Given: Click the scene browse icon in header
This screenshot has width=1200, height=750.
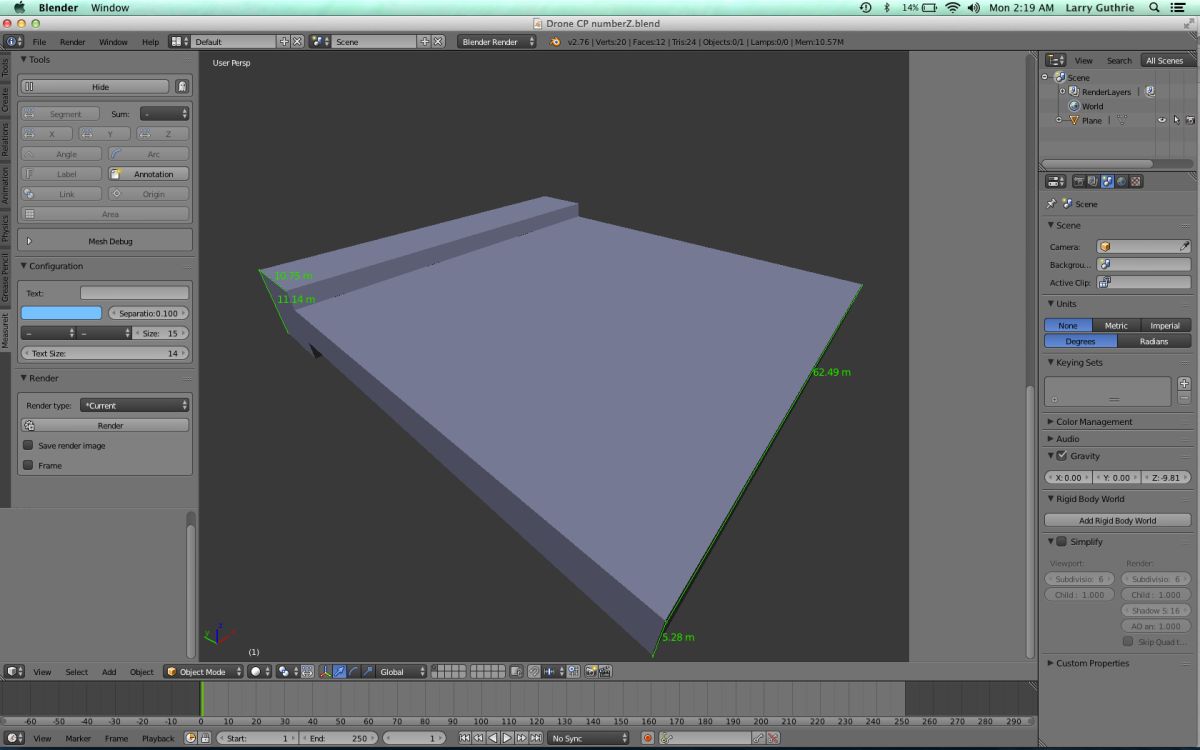Looking at the screenshot, I should [x=320, y=42].
